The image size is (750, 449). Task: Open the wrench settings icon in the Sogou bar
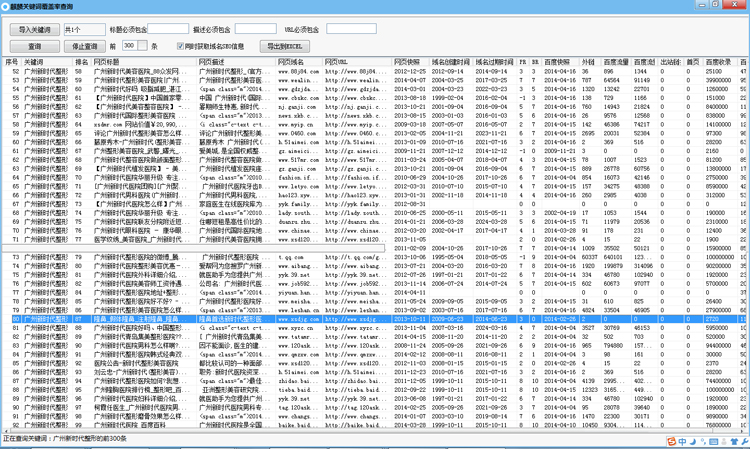point(744,441)
